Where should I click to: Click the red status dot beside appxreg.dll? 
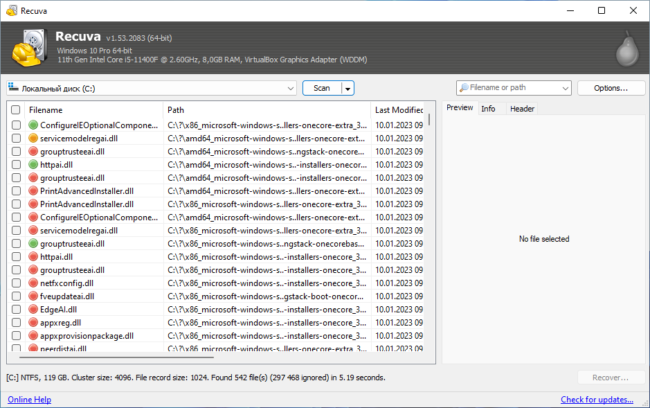(33, 323)
